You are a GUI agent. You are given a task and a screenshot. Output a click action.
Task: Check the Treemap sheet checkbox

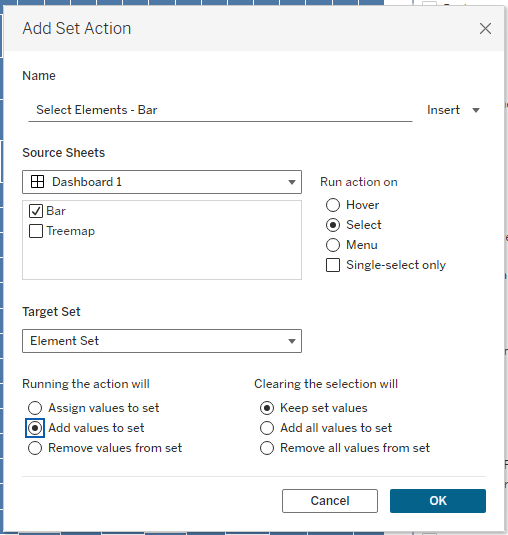(x=36, y=231)
